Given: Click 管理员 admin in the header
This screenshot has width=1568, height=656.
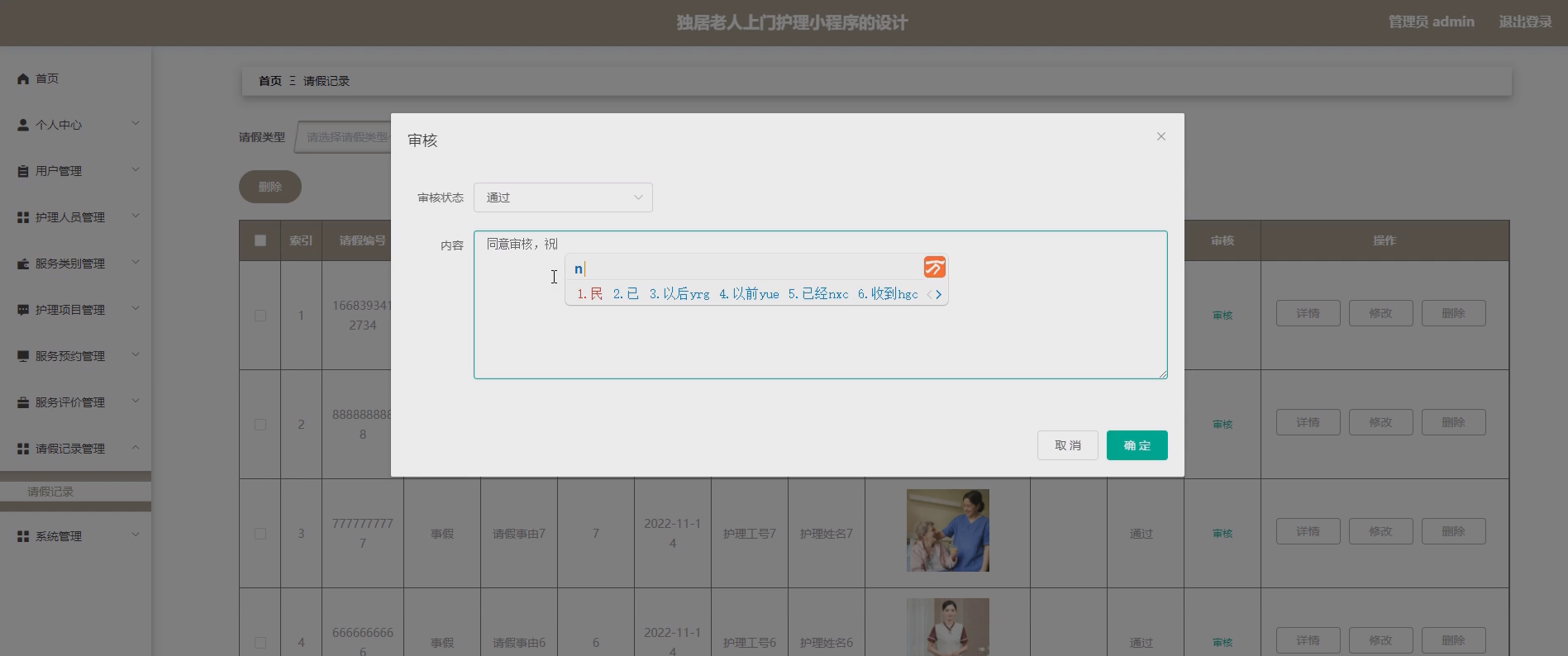Looking at the screenshot, I should (1431, 22).
